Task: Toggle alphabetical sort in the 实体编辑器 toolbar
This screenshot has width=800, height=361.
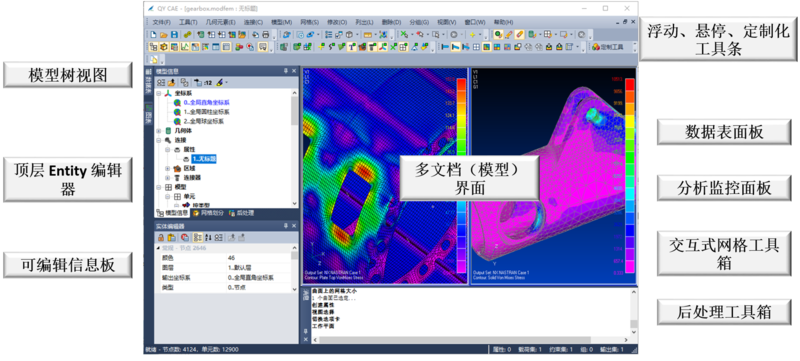Action: tap(208, 237)
